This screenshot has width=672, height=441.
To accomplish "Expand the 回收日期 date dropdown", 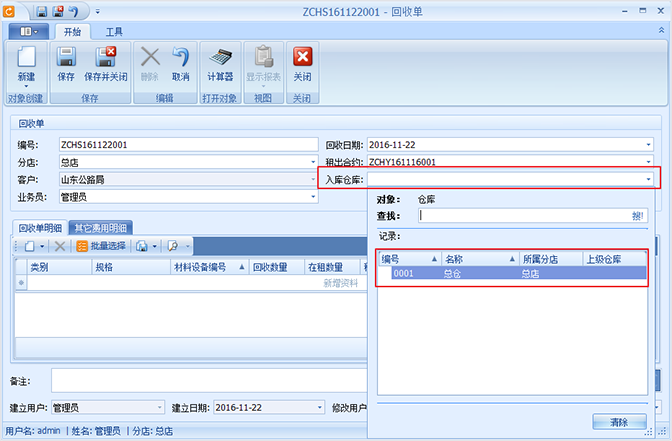I will (649, 145).
